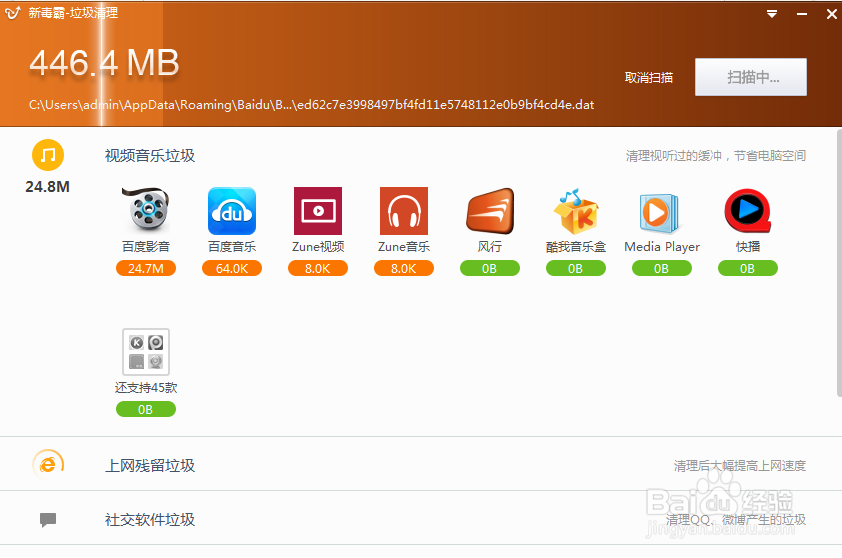Click the 清理视听过的缓冲 description text
This screenshot has height=558, width=842.
click(715, 156)
